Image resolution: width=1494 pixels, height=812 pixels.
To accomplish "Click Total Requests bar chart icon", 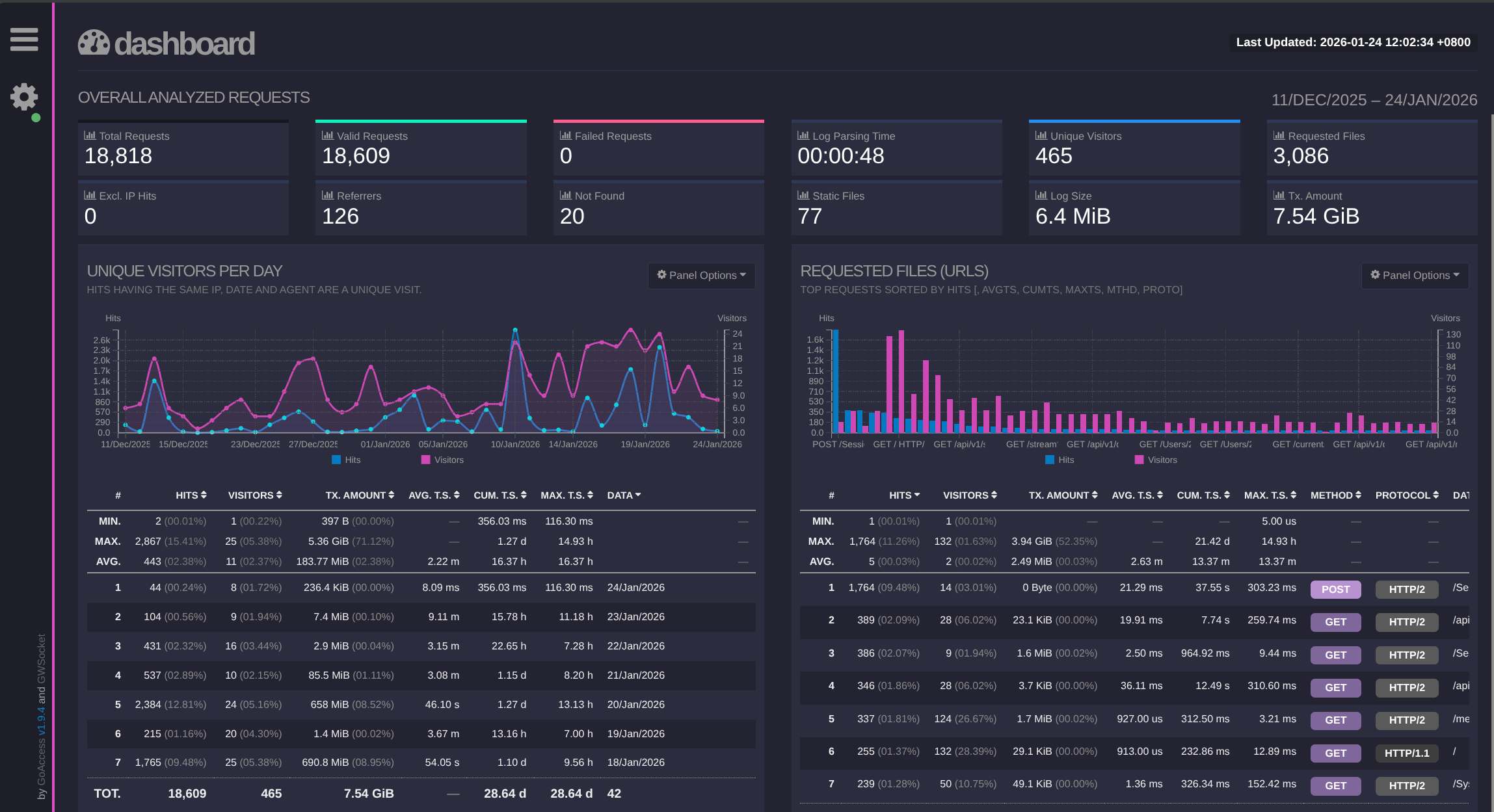I will 90,135.
